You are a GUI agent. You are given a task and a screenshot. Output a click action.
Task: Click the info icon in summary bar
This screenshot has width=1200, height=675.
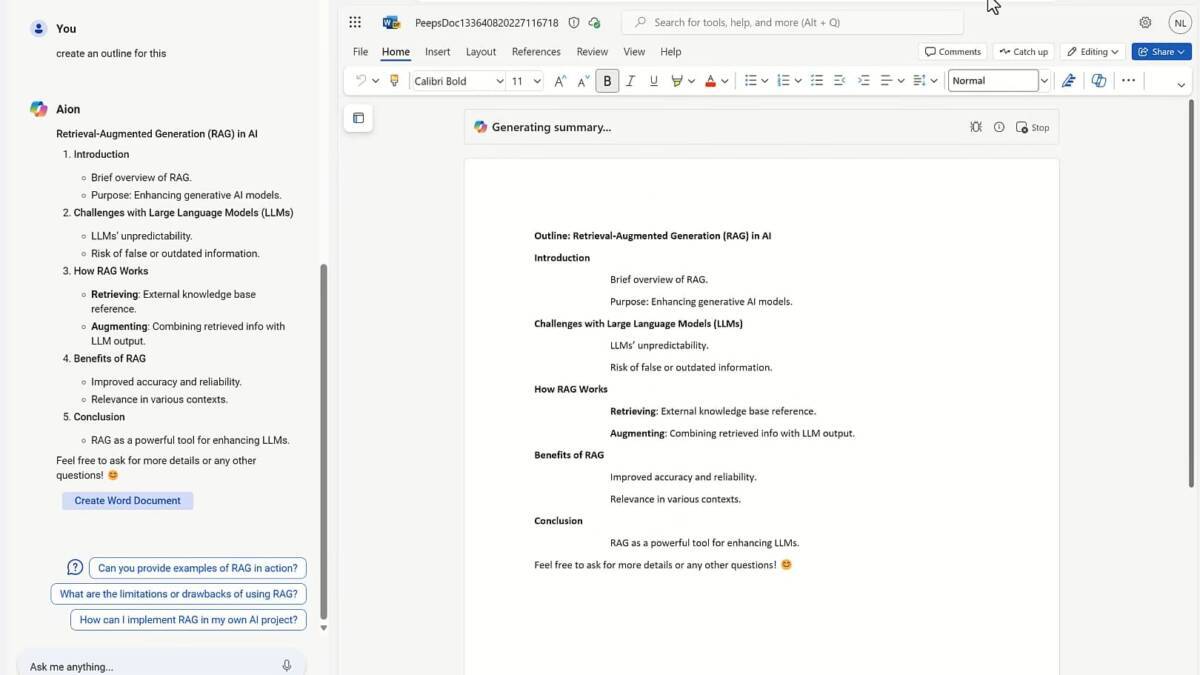[999, 127]
